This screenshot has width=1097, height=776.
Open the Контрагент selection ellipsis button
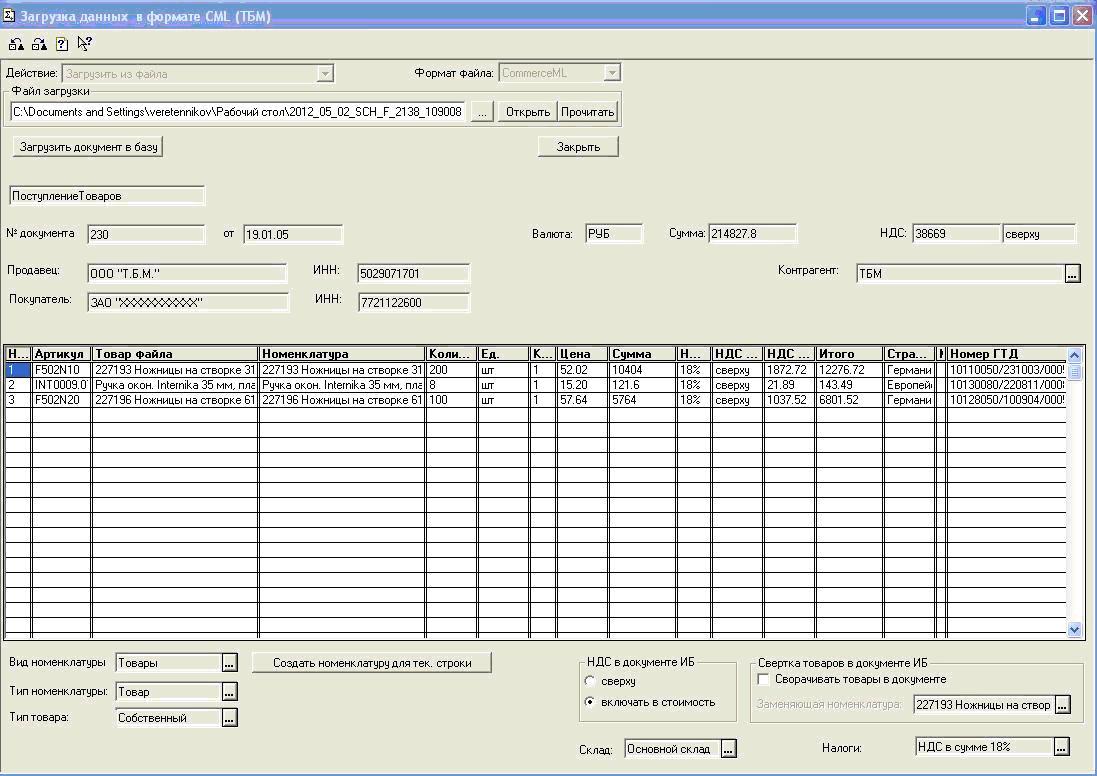(1072, 274)
